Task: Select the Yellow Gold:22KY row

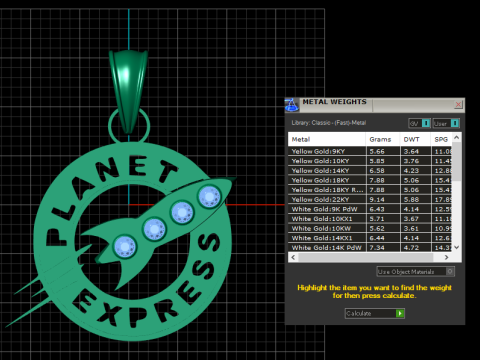Action: tap(370, 200)
